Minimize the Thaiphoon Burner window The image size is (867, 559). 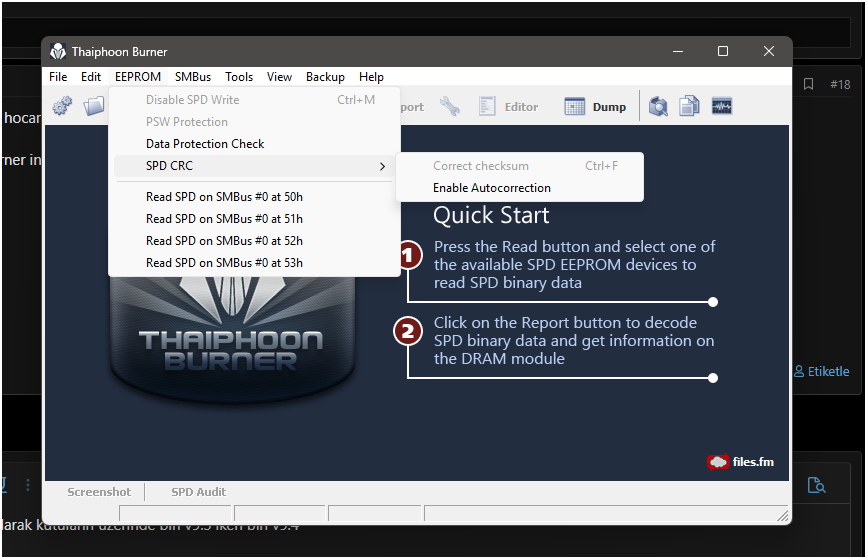click(x=678, y=51)
